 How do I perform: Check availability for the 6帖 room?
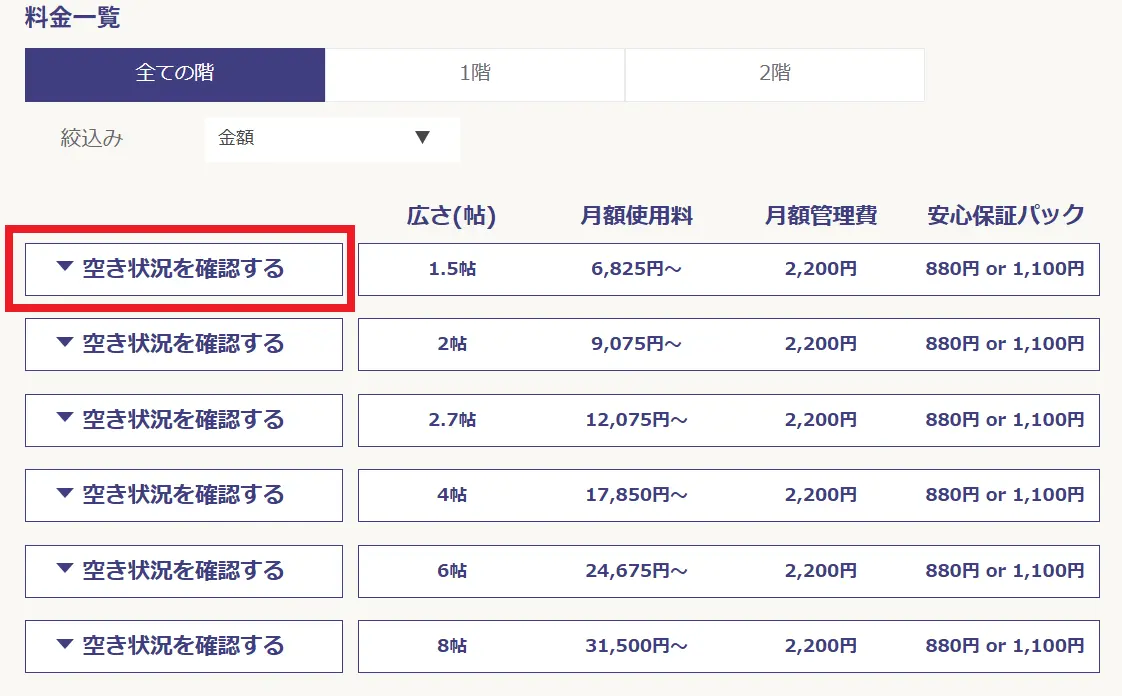coord(184,571)
